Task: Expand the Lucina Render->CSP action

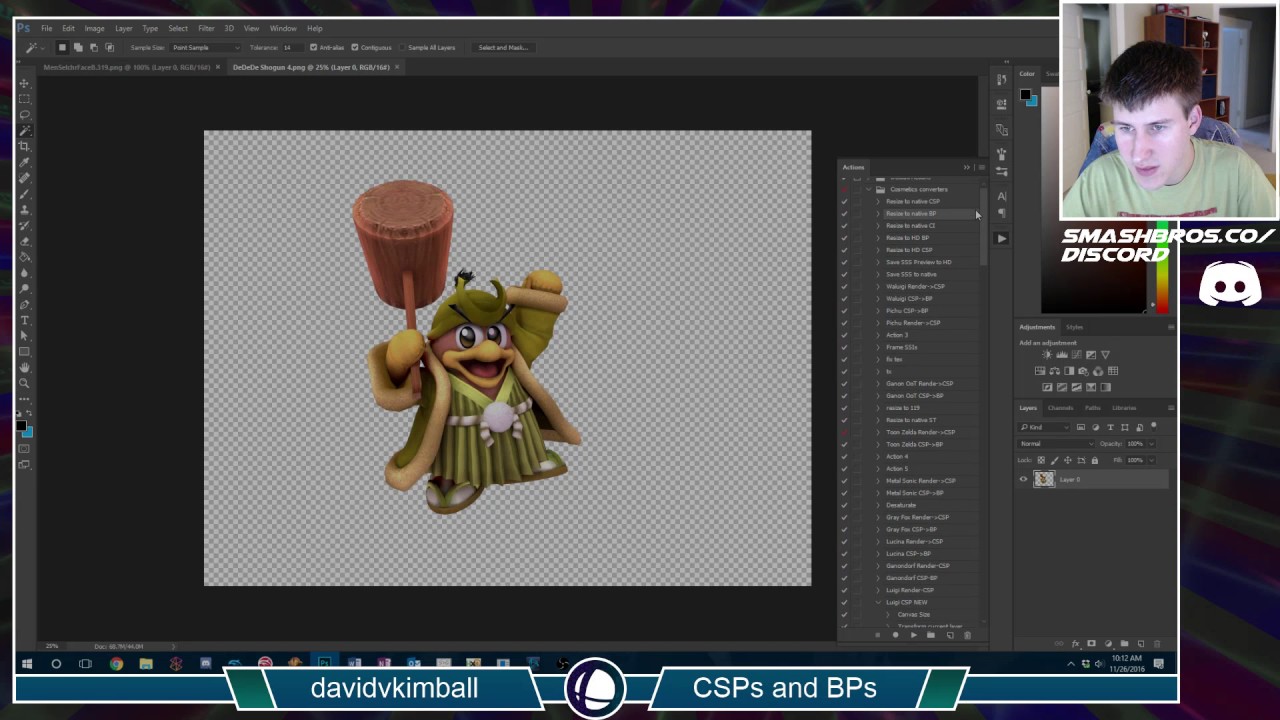Action: click(x=878, y=542)
